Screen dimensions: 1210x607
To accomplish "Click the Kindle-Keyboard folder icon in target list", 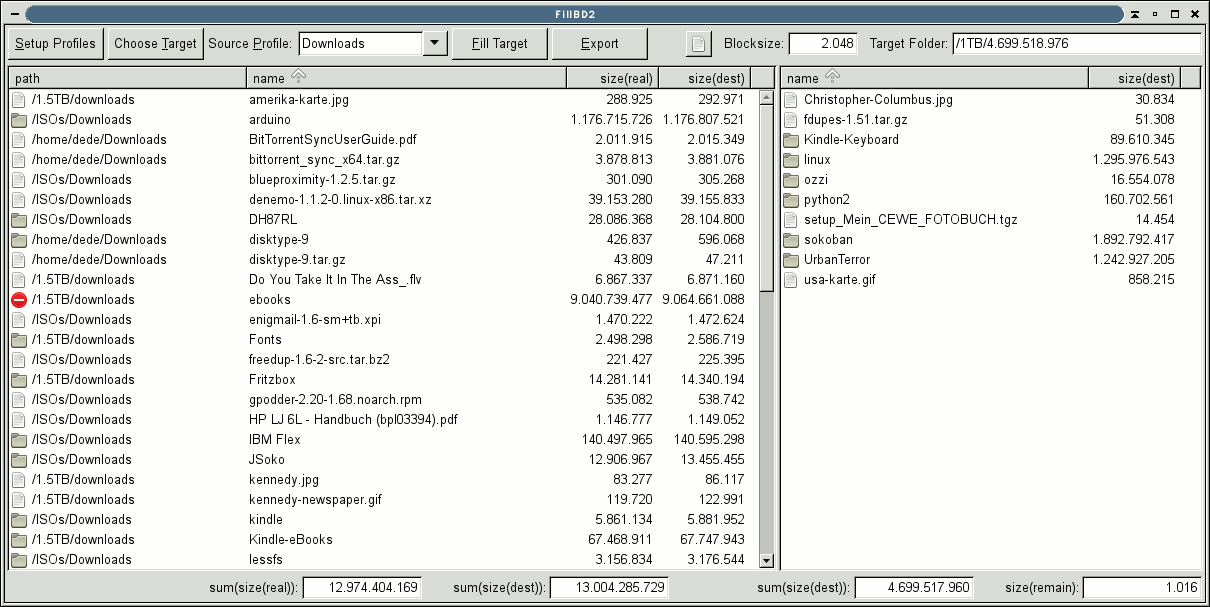I will [791, 140].
